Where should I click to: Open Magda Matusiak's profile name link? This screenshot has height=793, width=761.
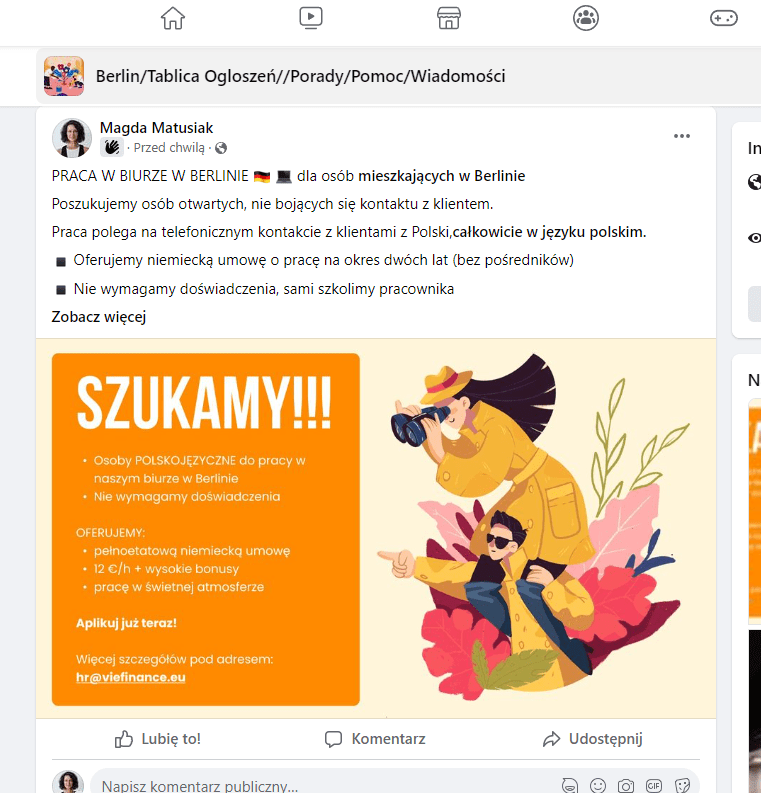point(156,128)
